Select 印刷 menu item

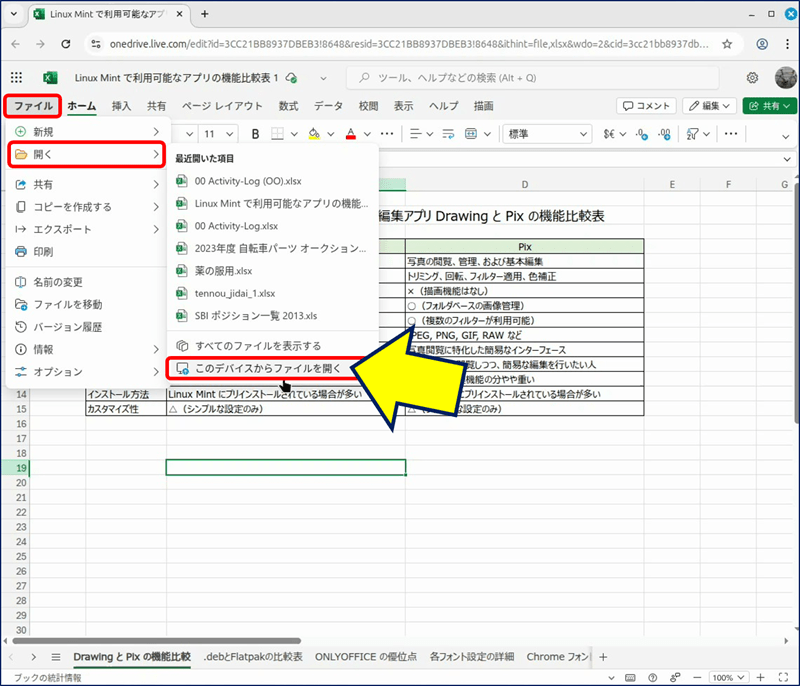87,251
